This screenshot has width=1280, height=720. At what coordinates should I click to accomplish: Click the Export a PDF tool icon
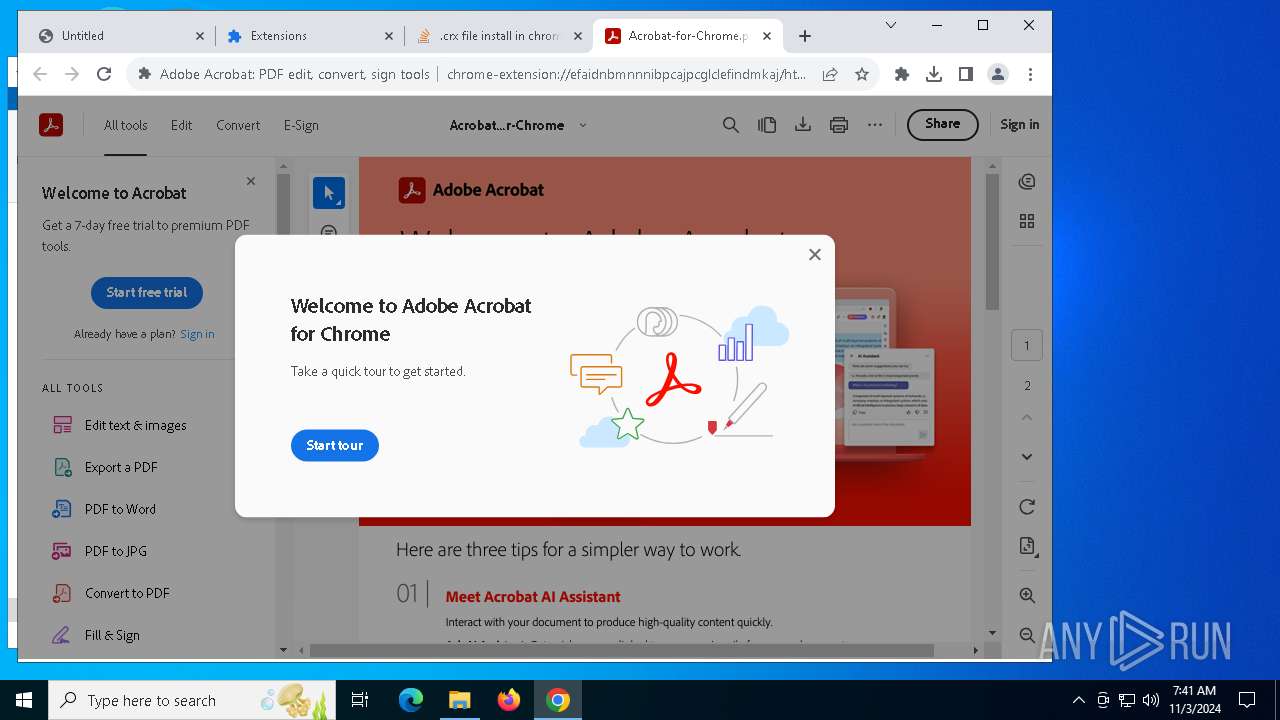pyautogui.click(x=63, y=467)
